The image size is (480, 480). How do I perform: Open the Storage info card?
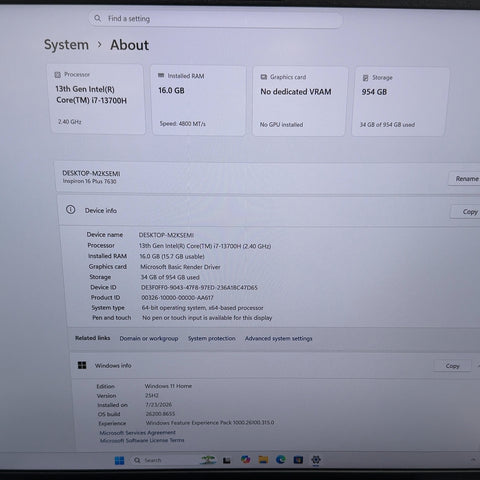[x=400, y=102]
